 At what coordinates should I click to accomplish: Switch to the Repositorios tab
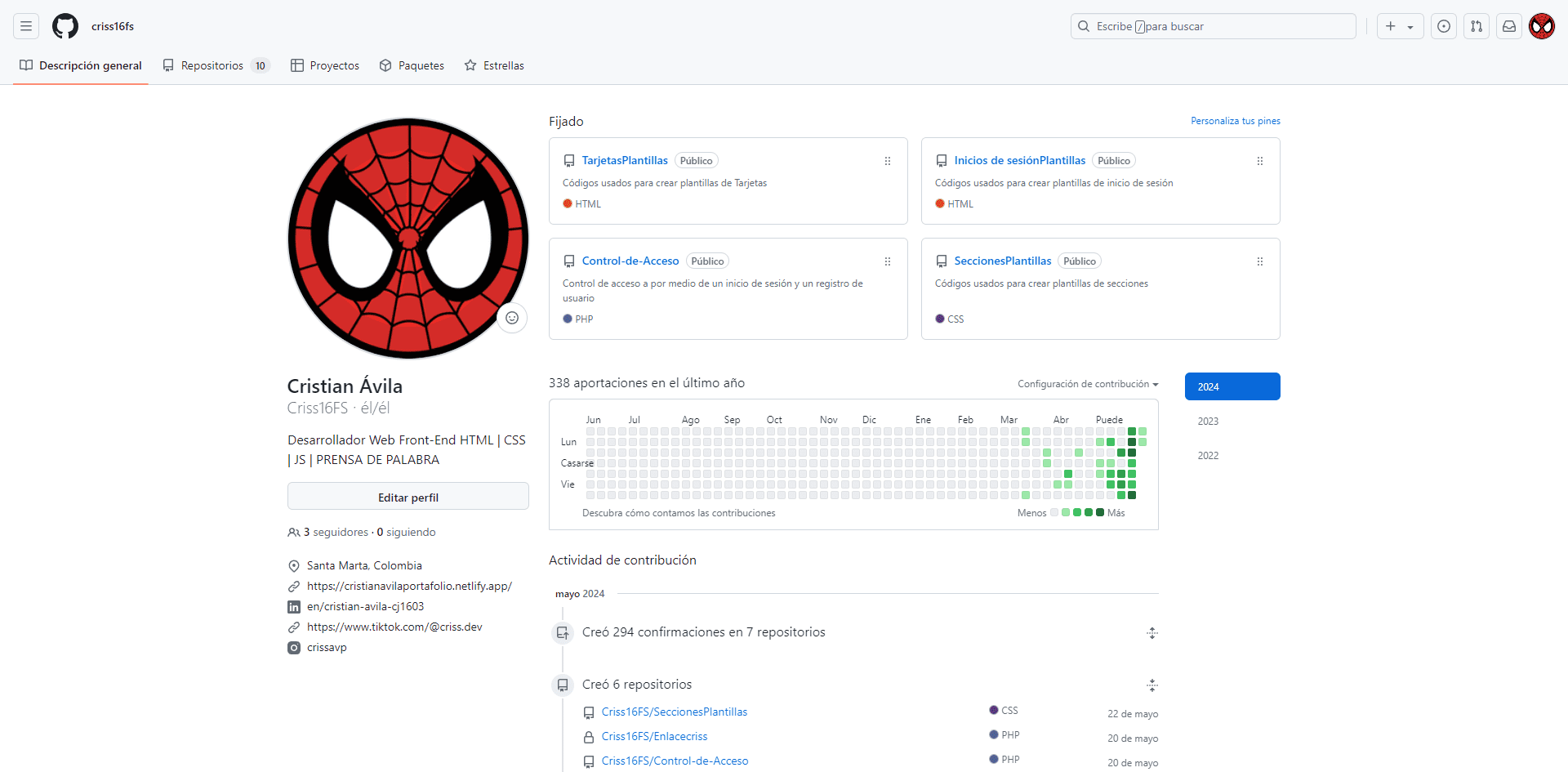(216, 65)
